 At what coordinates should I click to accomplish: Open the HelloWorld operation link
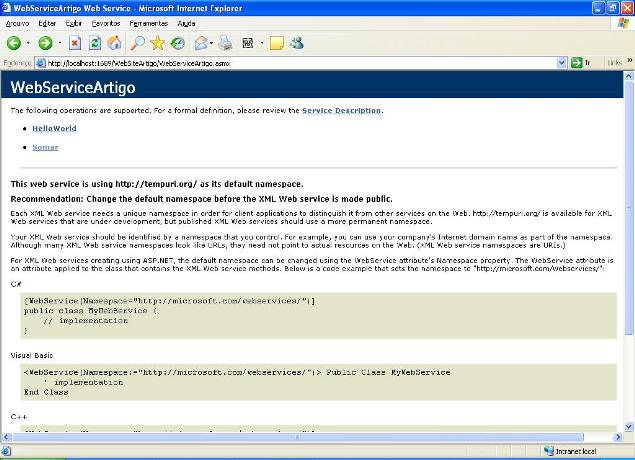54,128
